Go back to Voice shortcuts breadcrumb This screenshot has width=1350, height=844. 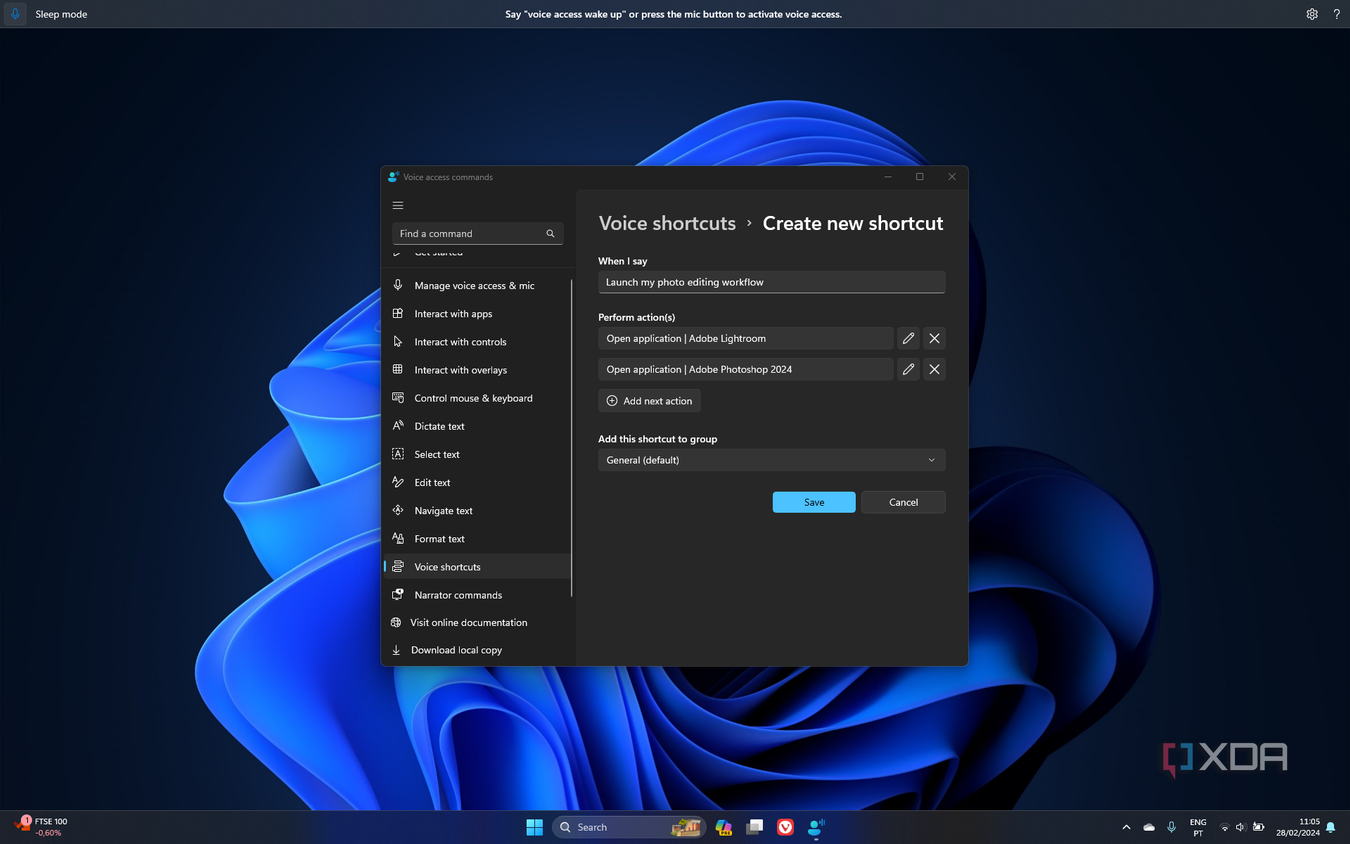(667, 223)
